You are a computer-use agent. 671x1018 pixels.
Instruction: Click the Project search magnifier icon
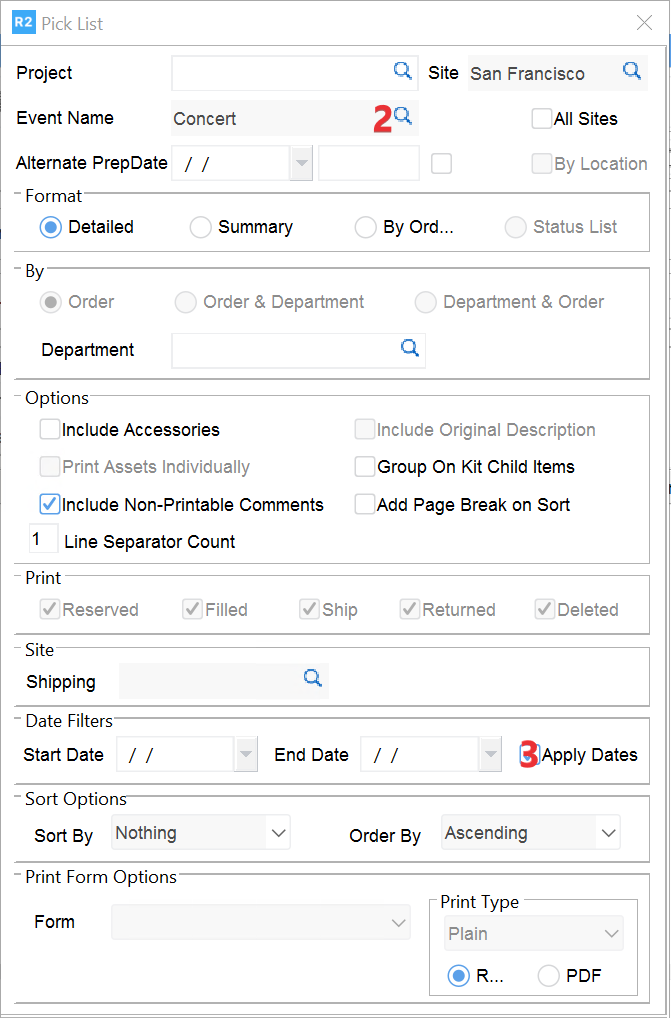402,71
